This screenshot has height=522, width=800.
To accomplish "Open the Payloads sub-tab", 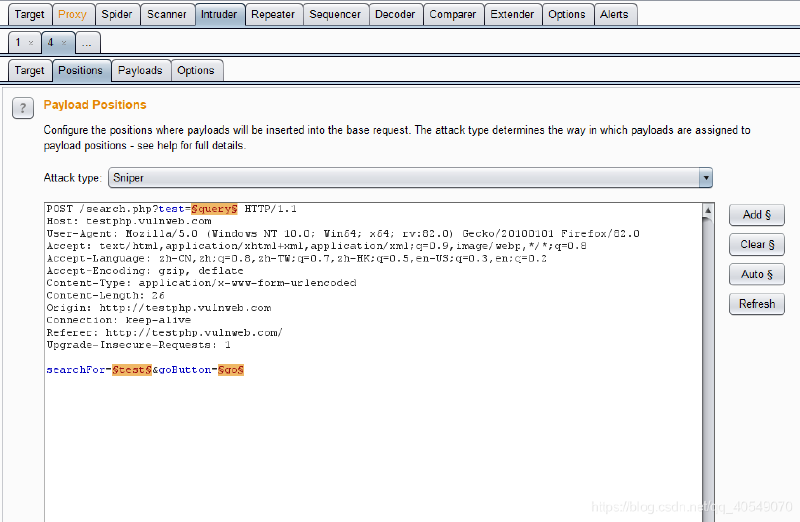I will click(x=140, y=70).
